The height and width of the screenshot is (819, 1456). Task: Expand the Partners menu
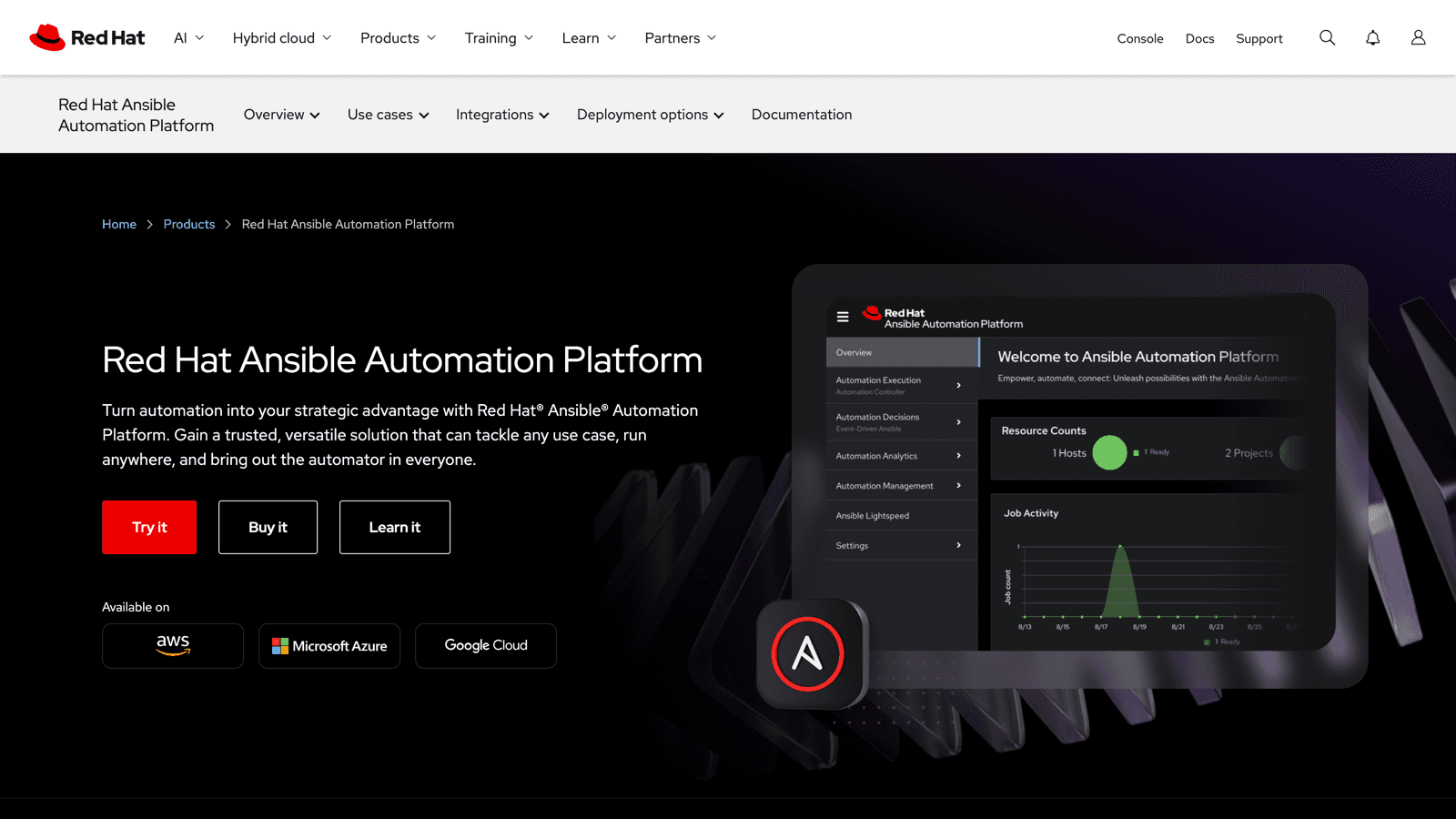tap(681, 37)
